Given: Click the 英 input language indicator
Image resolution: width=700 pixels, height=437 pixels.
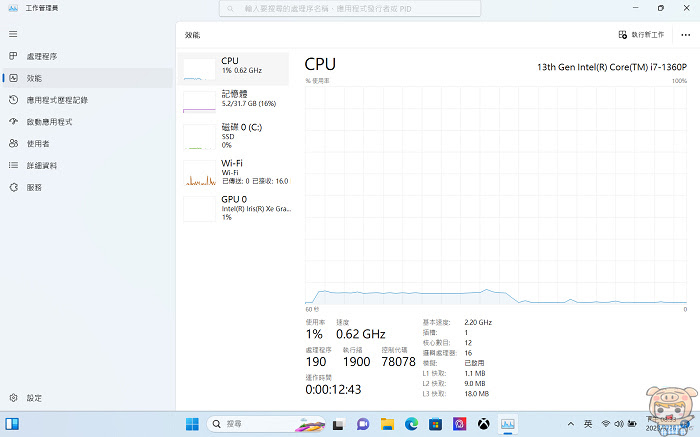Looking at the screenshot, I should (588, 424).
